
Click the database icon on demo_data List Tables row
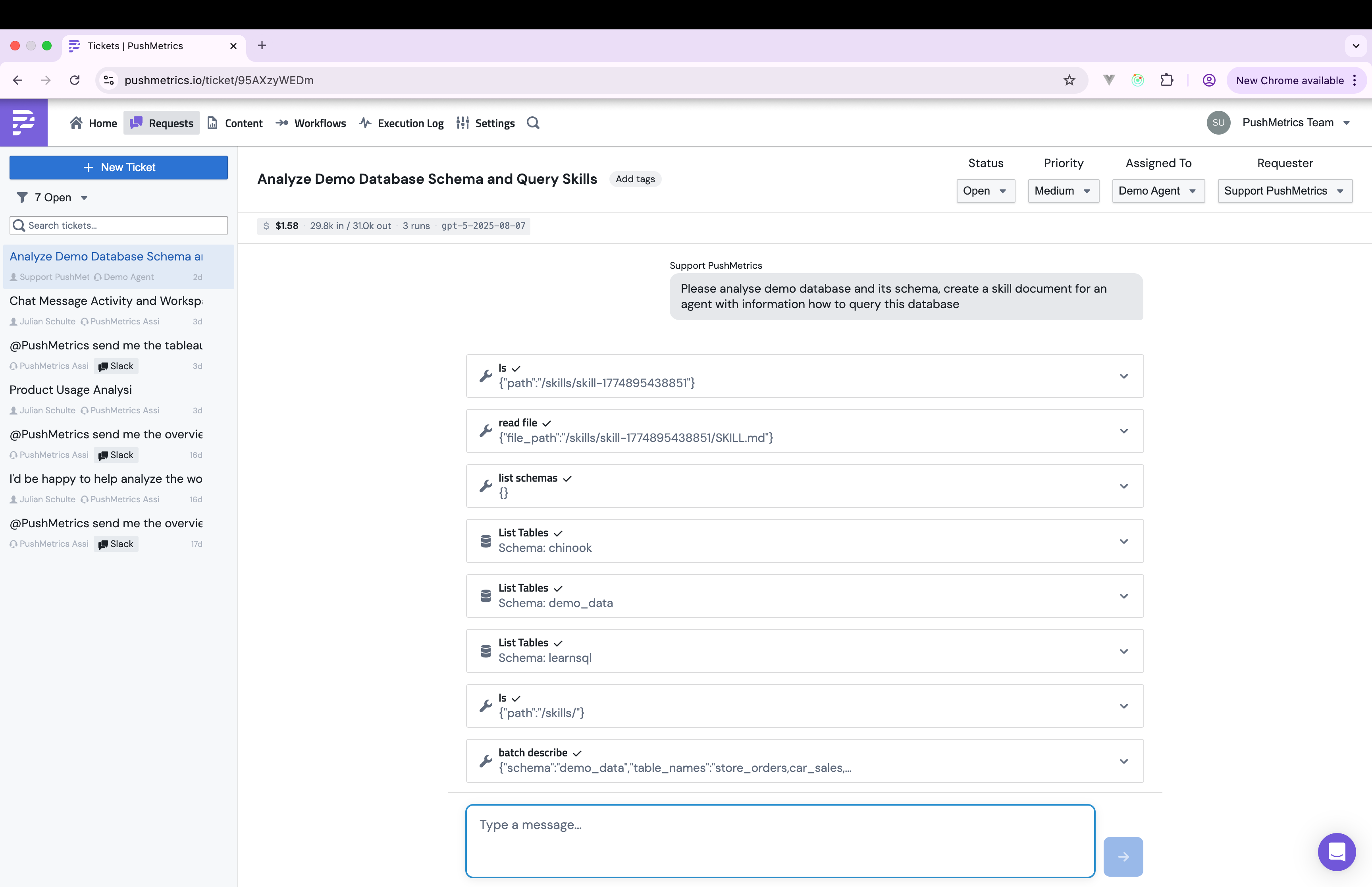pyautogui.click(x=486, y=596)
